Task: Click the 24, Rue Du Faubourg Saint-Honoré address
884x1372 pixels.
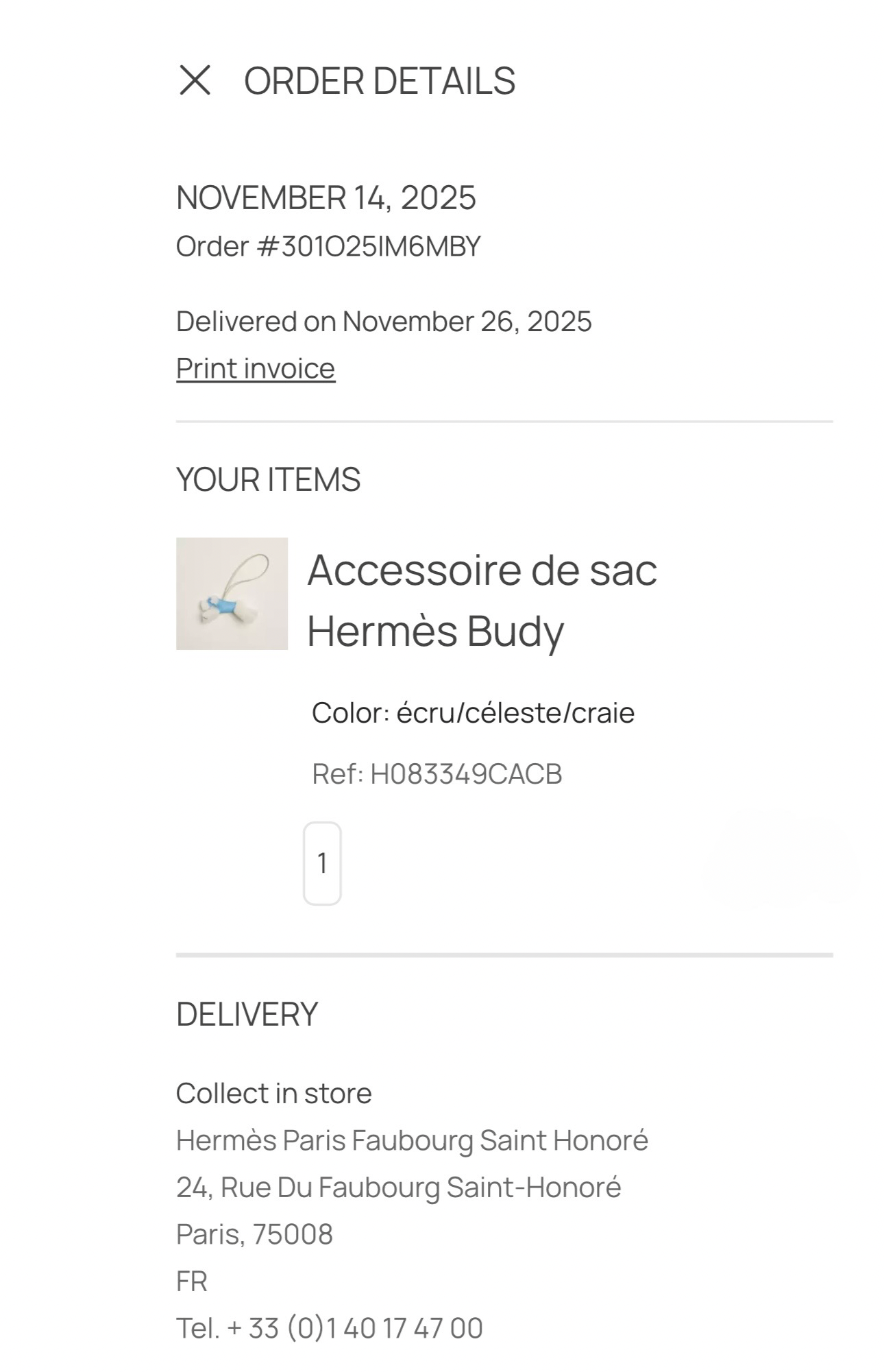Action: coord(398,1187)
